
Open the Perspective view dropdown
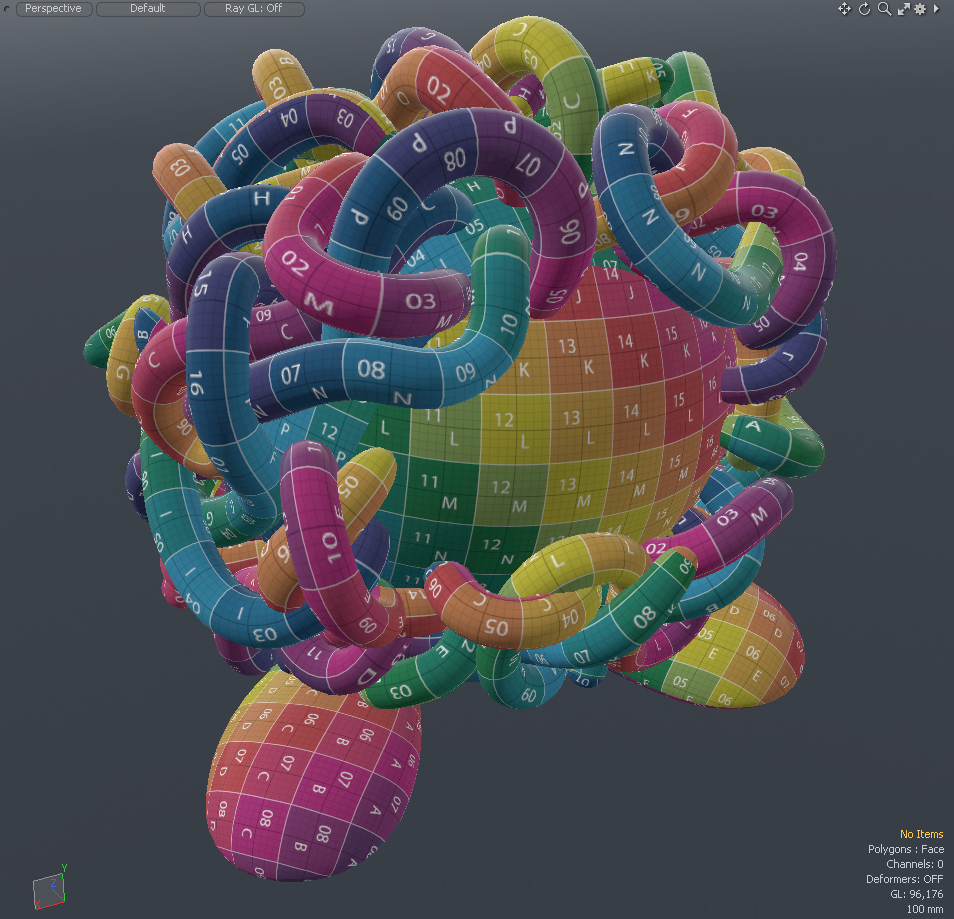54,9
